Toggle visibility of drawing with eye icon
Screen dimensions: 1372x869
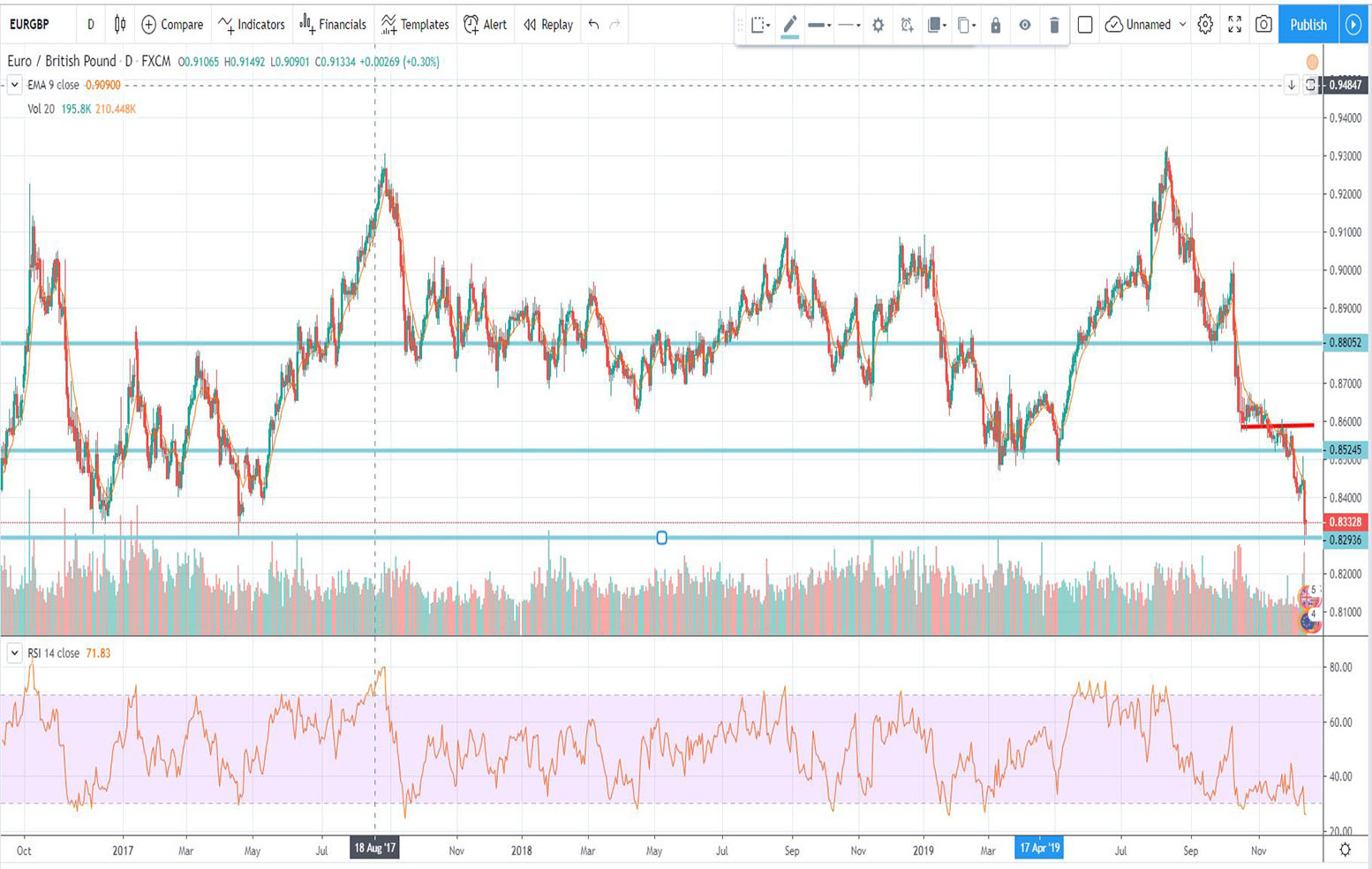click(1024, 25)
